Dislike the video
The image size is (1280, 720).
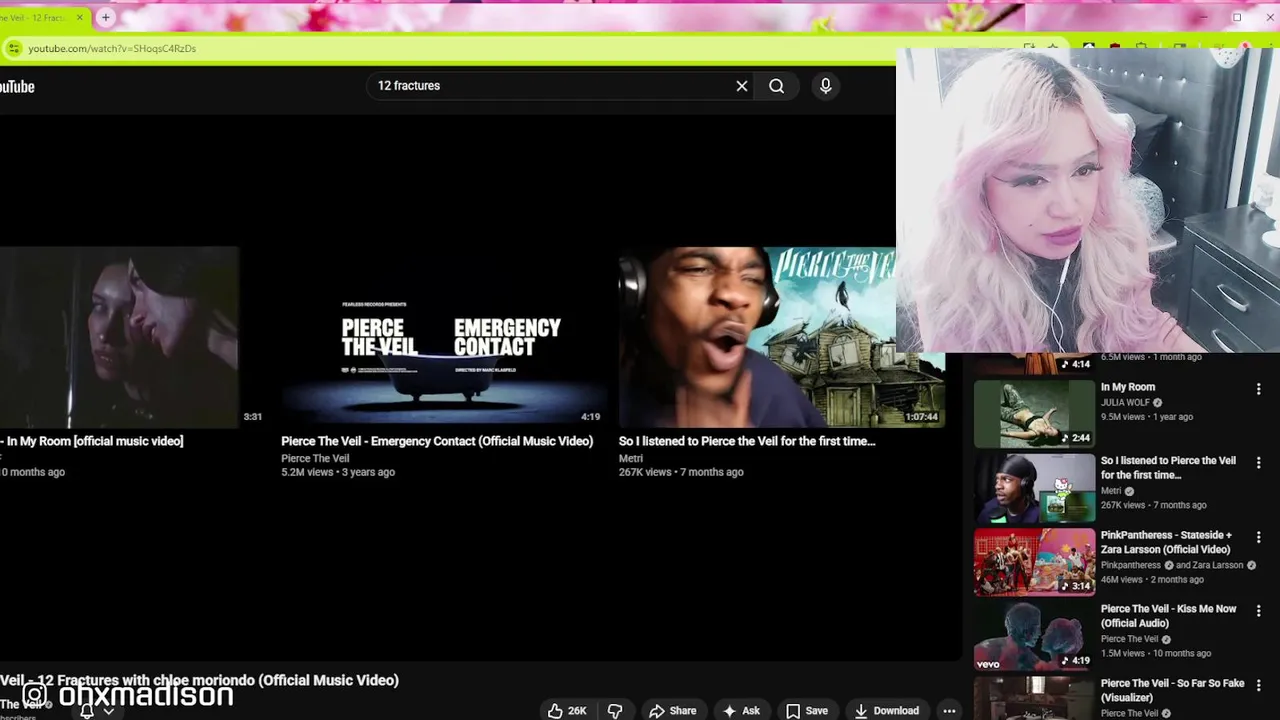(x=615, y=711)
